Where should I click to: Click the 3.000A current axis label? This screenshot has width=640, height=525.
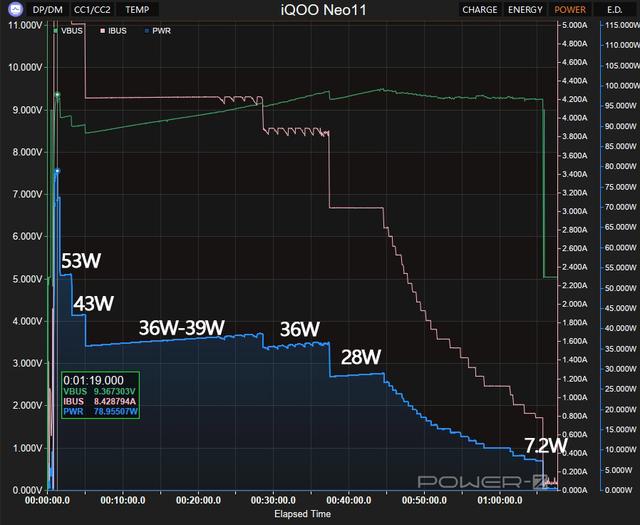coord(575,211)
